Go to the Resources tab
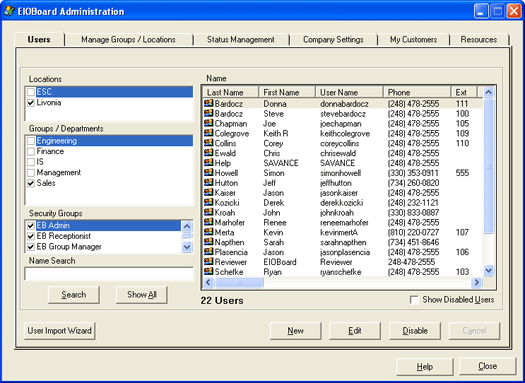This screenshot has height=383, width=525. tap(478, 40)
